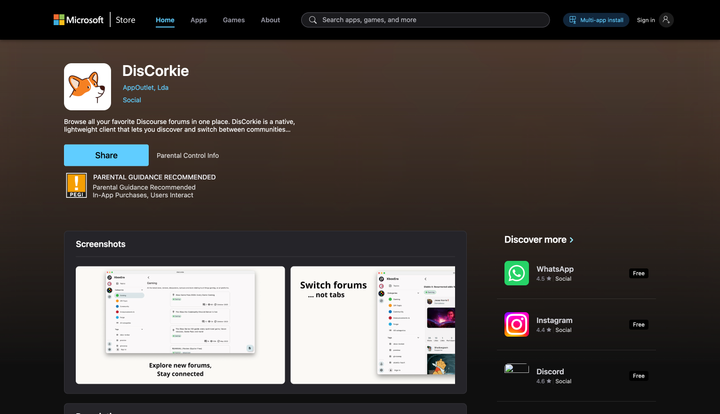Click 'In-App Purchases, Users Interact' text

[x=143, y=195]
